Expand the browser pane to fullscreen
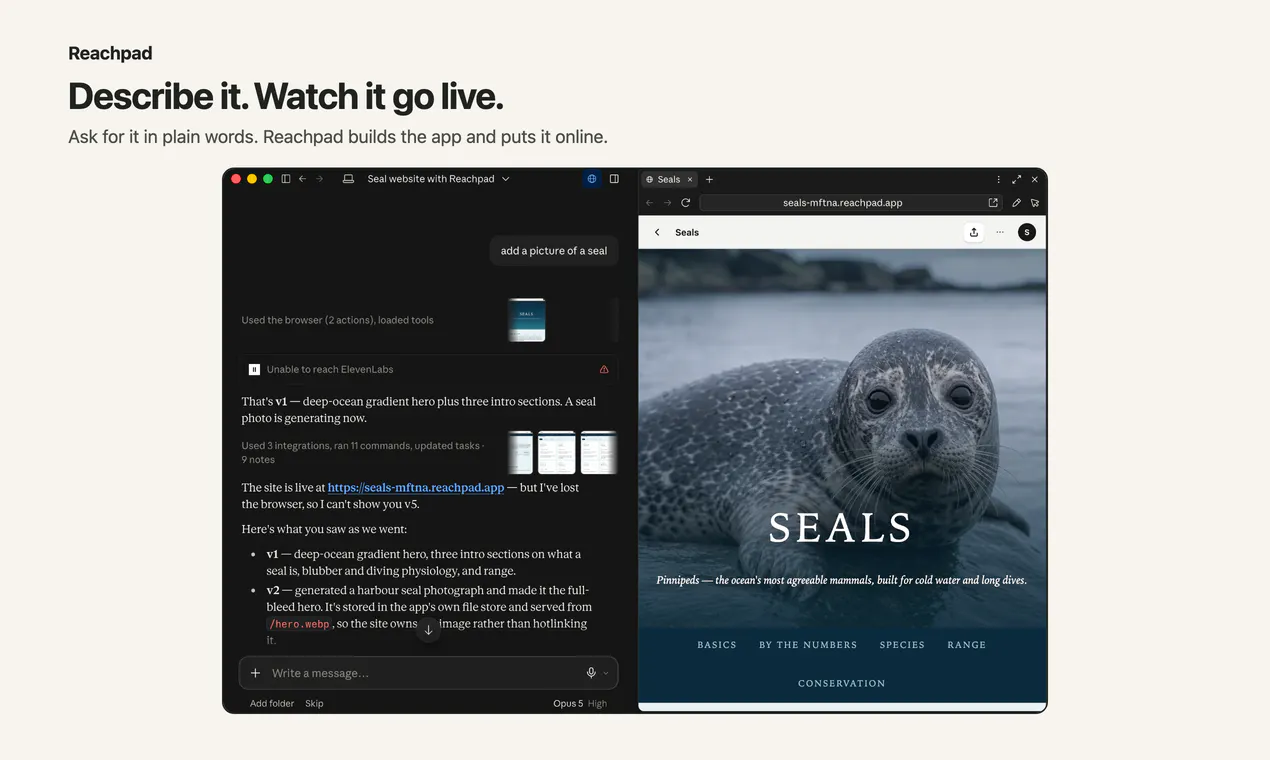This screenshot has width=1270, height=760. pyautogui.click(x=1017, y=179)
